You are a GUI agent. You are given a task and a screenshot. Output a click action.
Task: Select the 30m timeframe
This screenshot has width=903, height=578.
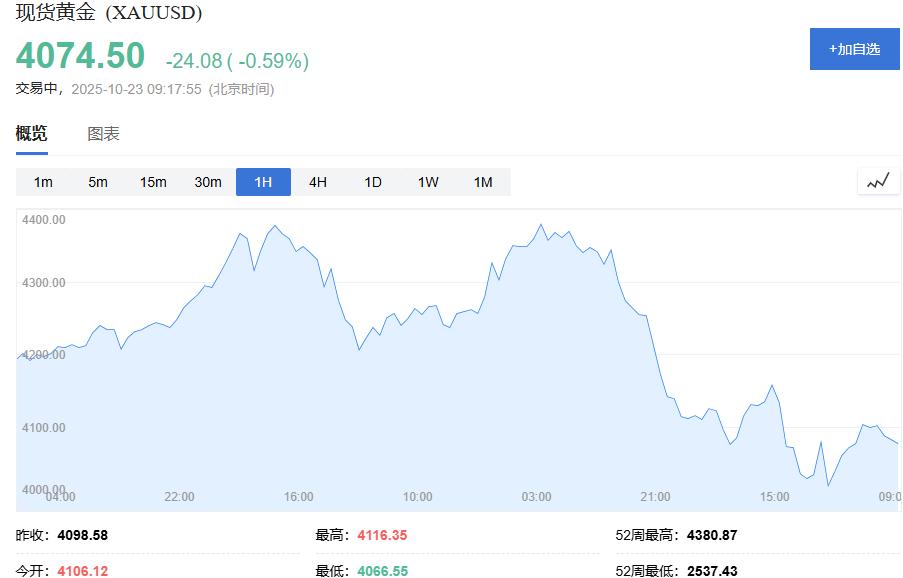207,182
